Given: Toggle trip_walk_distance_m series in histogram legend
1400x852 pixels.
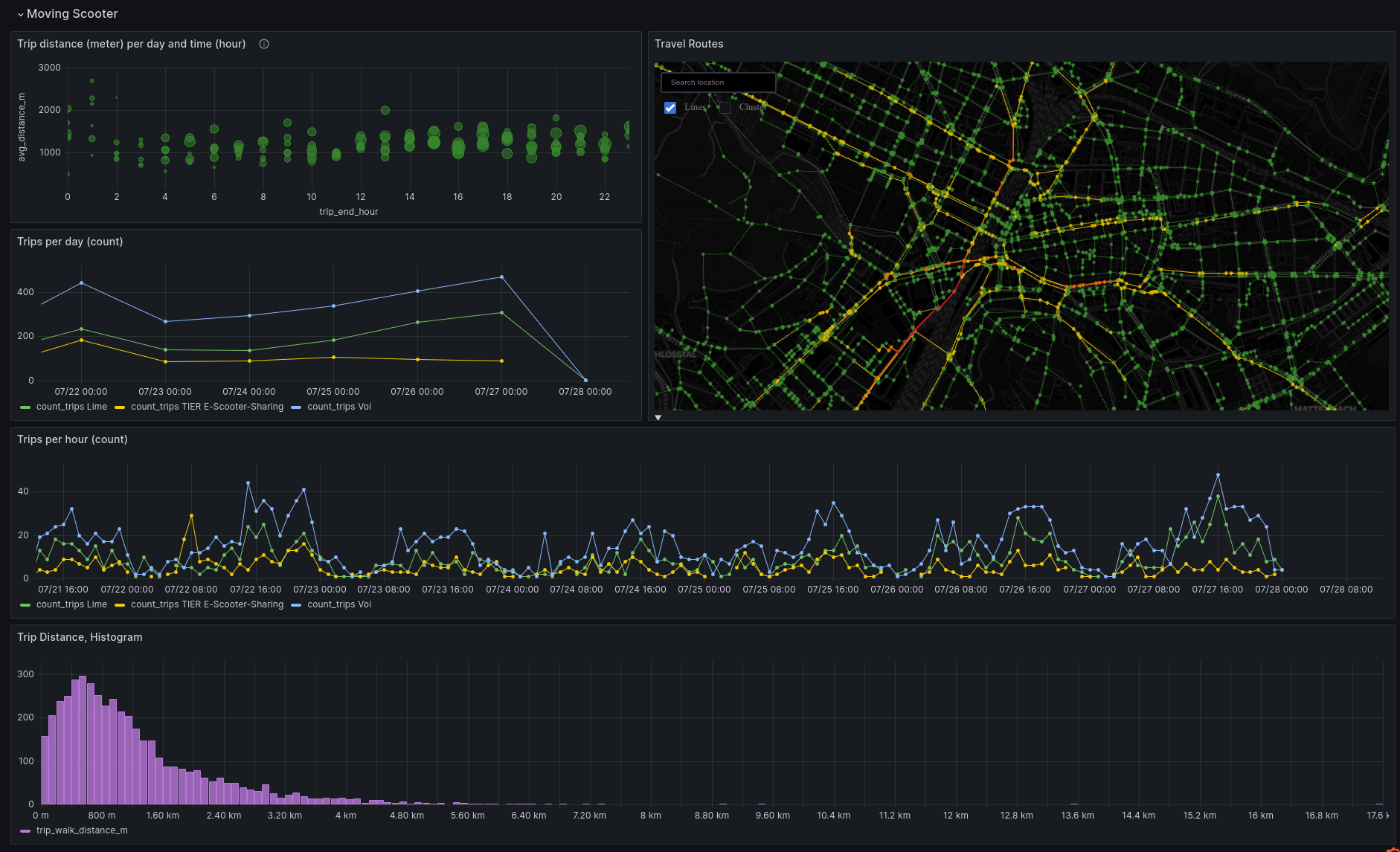Looking at the screenshot, I should point(82,830).
